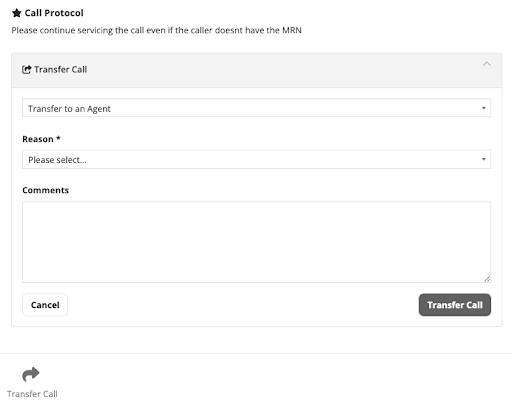
Task: Click the gray Transfer Call header bar
Action: point(256,70)
